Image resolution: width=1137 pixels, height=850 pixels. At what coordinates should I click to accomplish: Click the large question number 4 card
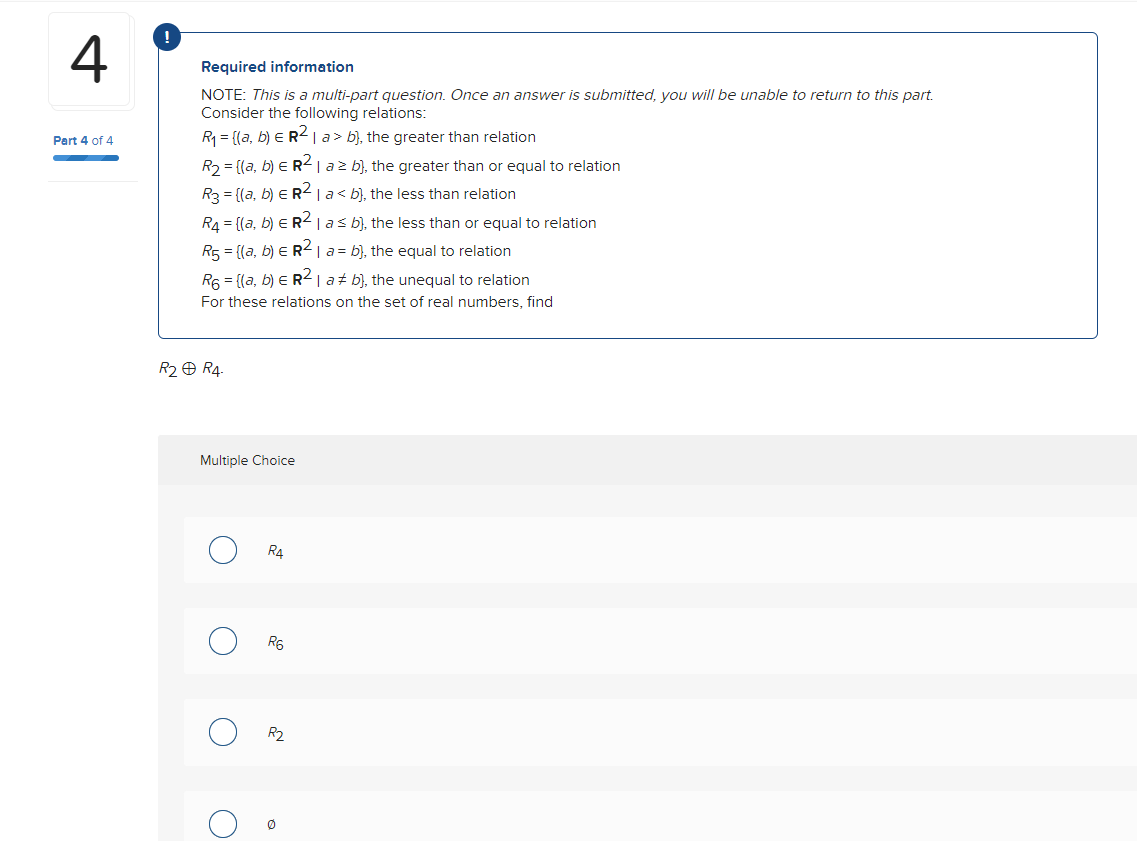tap(89, 60)
